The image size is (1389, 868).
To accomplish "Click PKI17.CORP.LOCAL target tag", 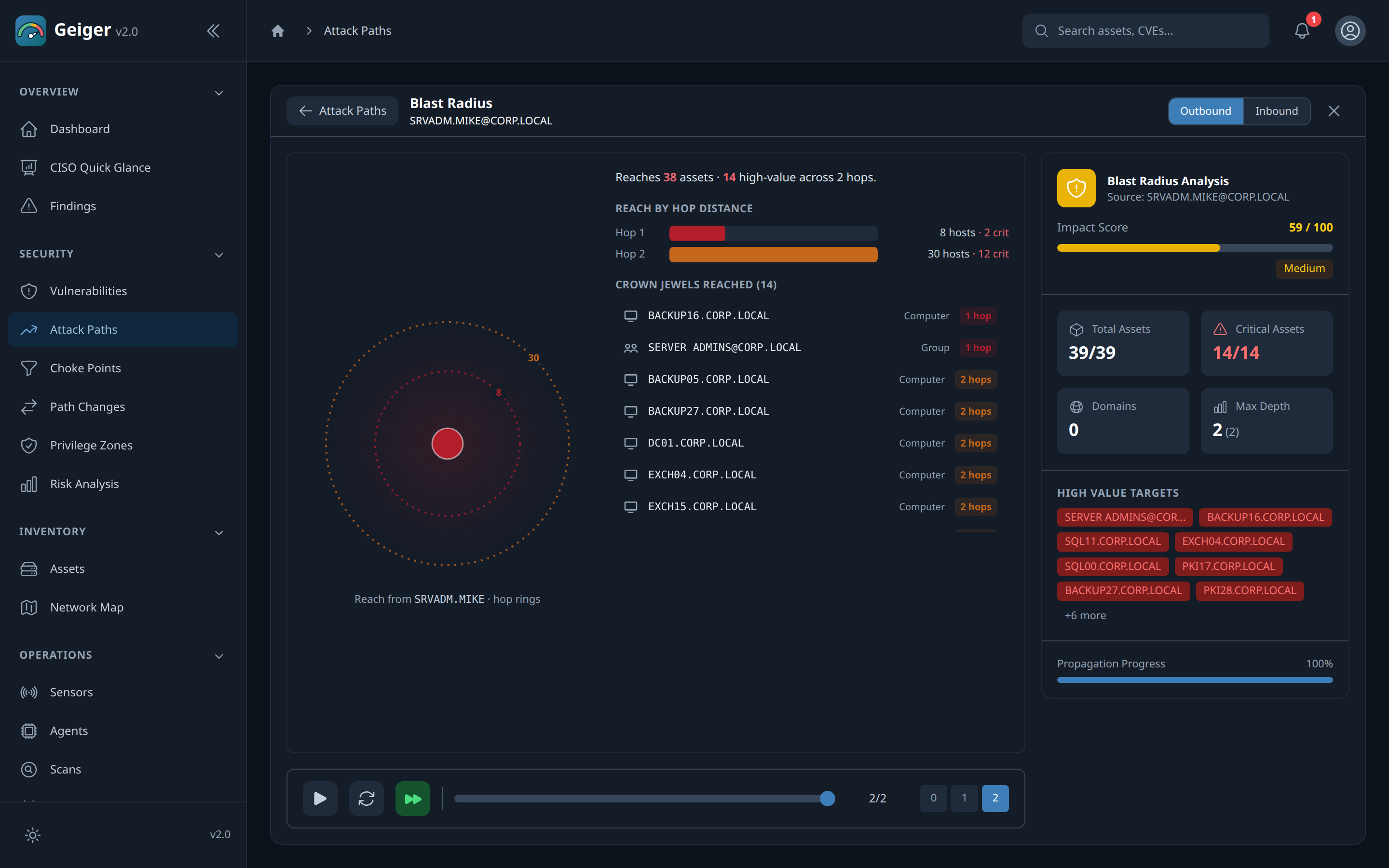I will (1228, 566).
